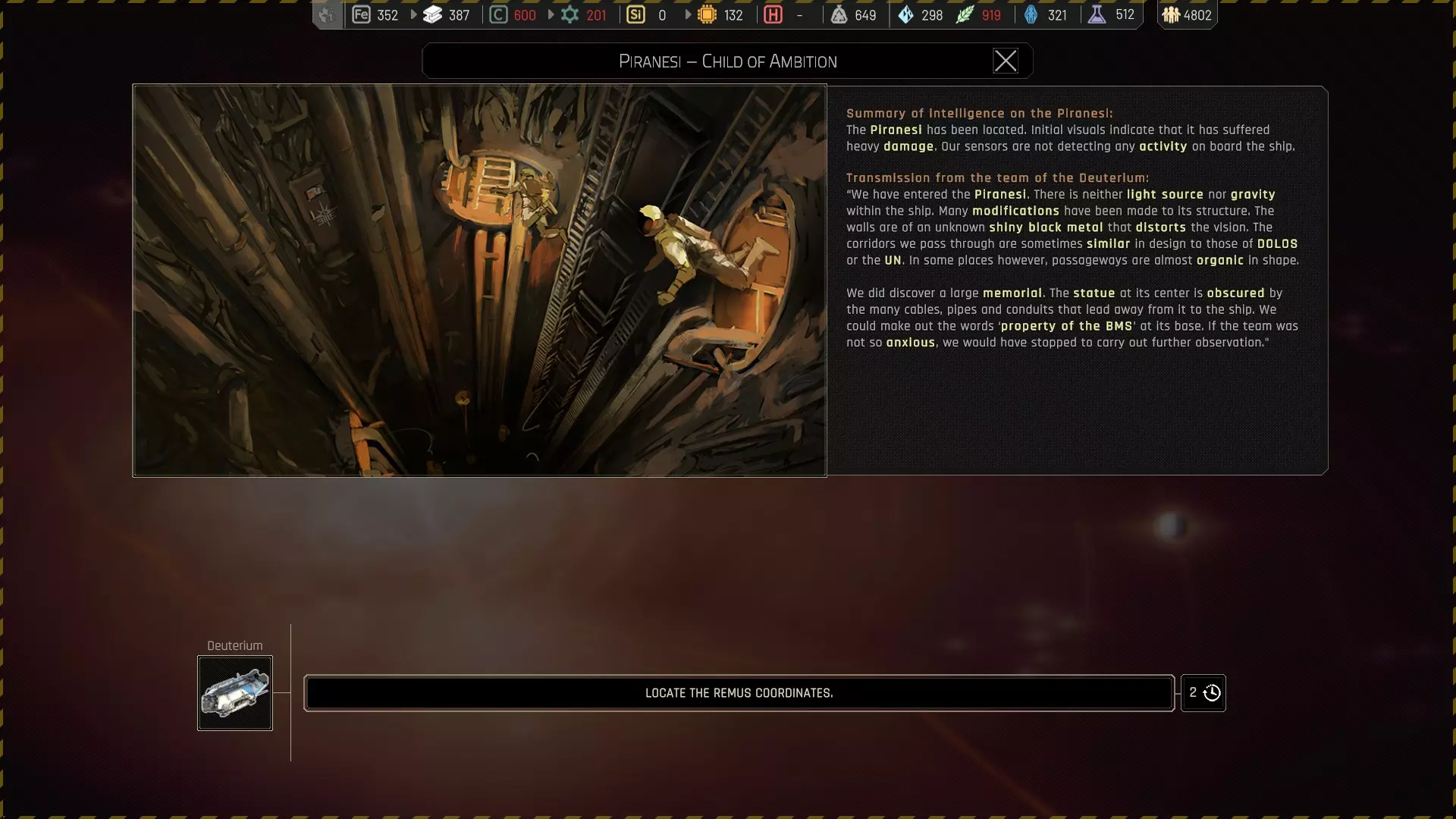
Task: Click the electronics chip resource icon
Action: tap(707, 14)
